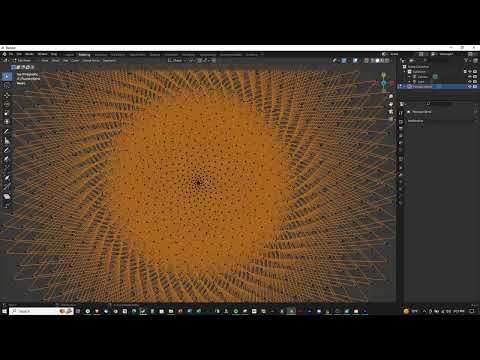Hide the Camera object via eye icon
This screenshot has width=480, height=360.
[x=470, y=77]
